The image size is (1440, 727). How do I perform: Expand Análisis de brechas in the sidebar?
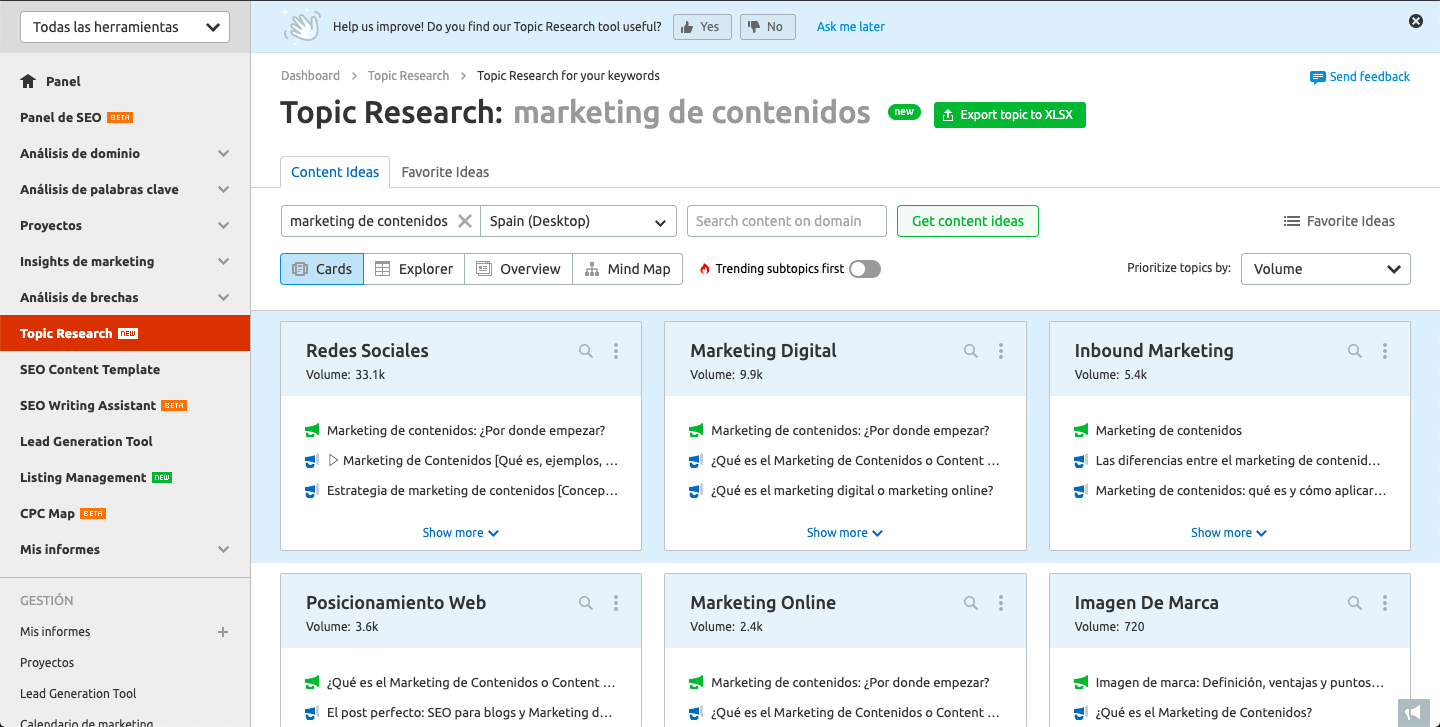pos(125,297)
